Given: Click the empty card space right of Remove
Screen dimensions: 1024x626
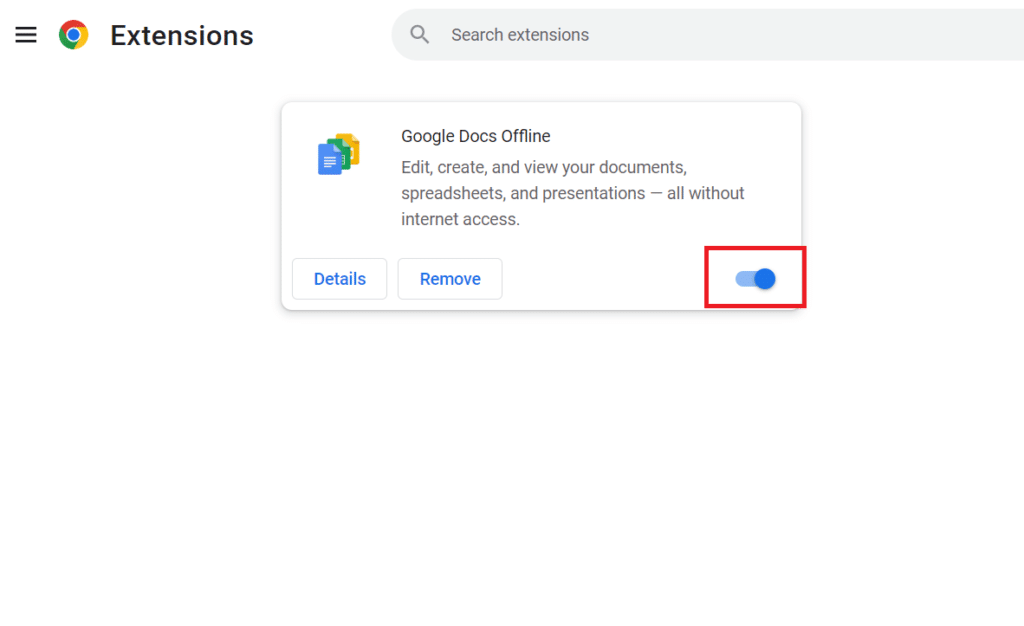Looking at the screenshot, I should pyautogui.click(x=600, y=279).
